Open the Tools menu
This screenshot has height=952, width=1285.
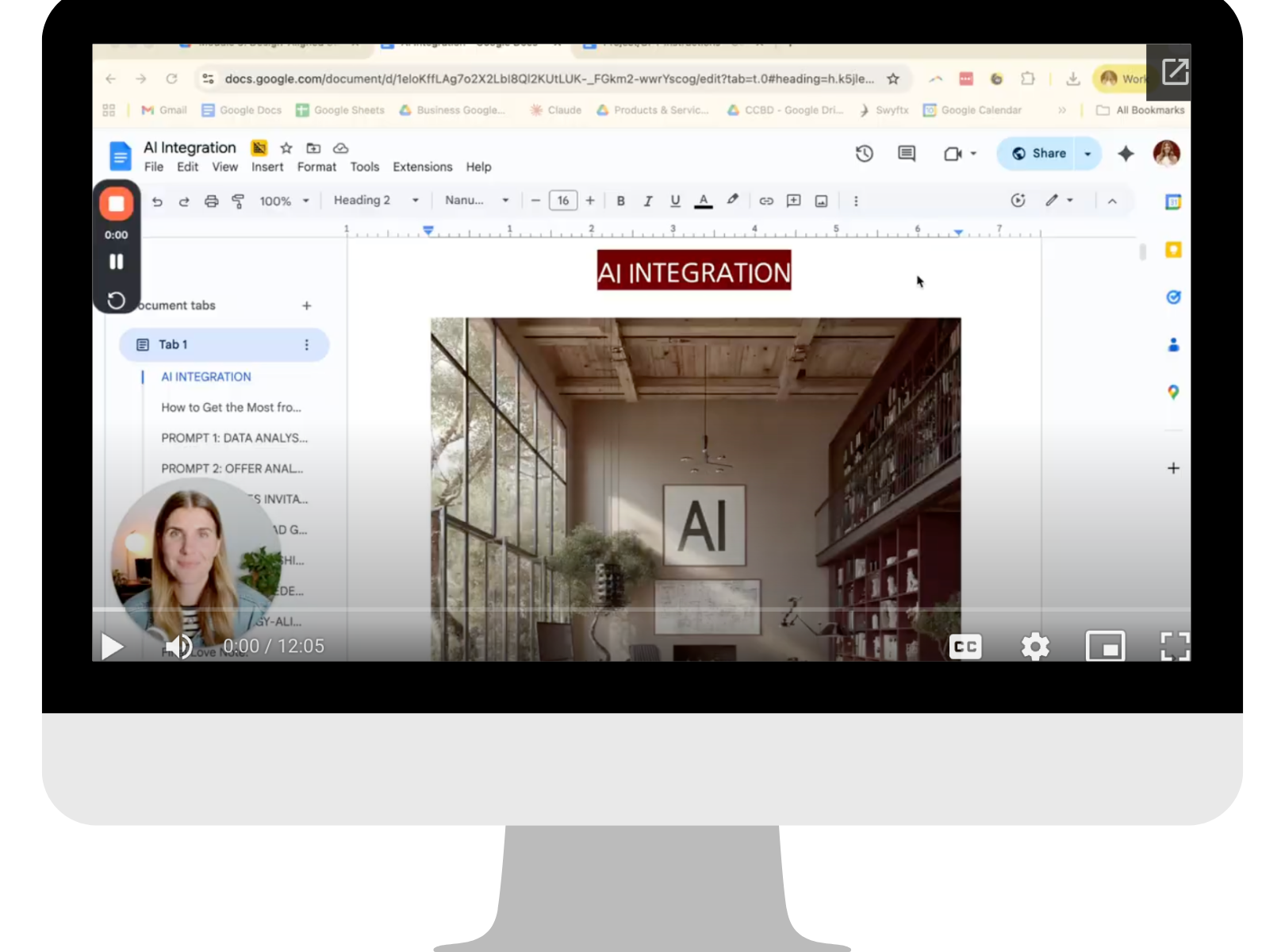point(365,167)
